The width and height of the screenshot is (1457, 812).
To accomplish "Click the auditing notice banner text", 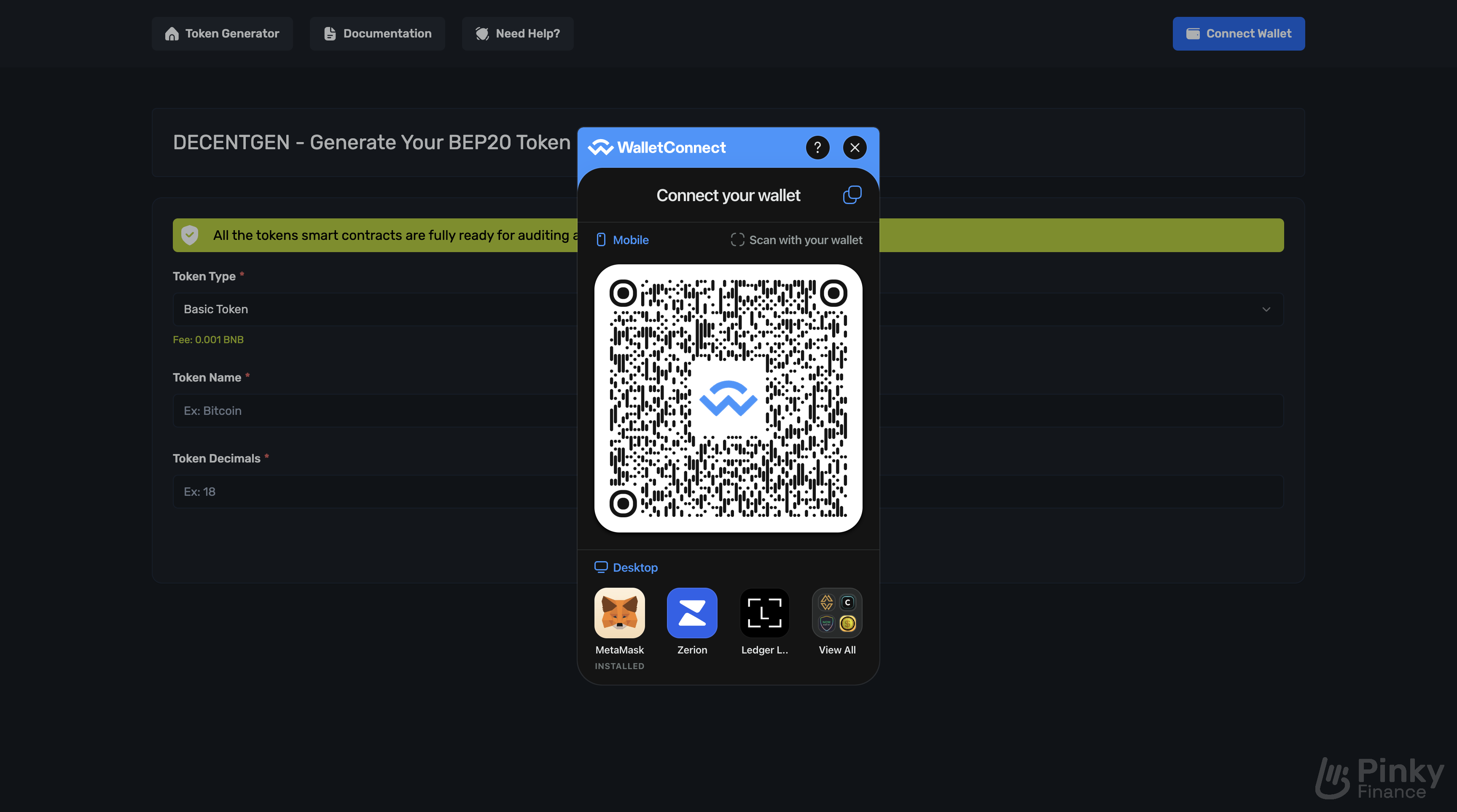I will (x=395, y=235).
